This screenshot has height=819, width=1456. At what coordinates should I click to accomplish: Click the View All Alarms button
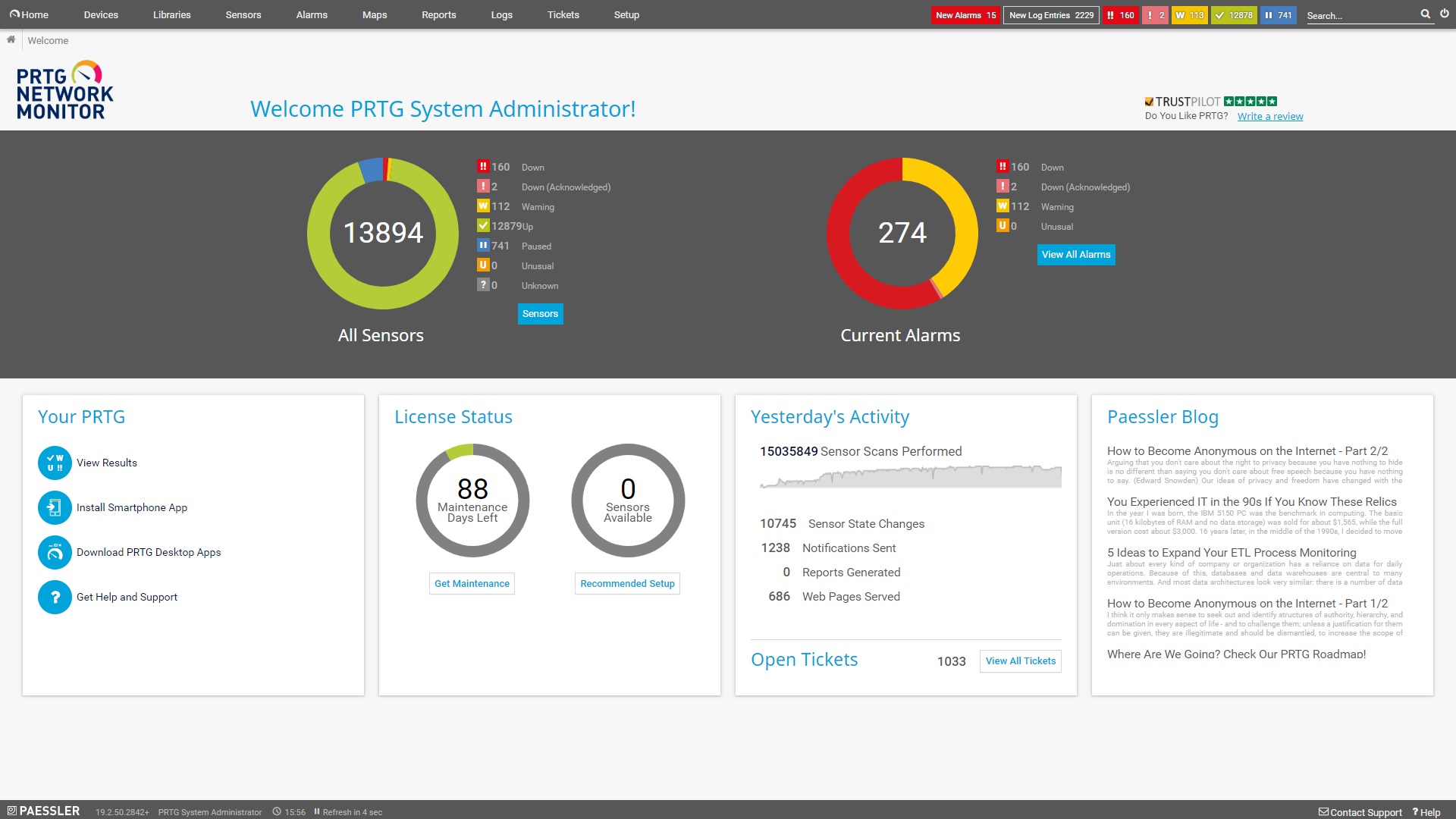point(1076,255)
